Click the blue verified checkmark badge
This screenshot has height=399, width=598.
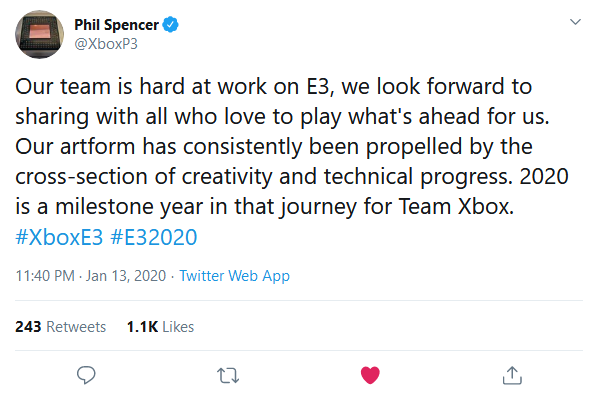(x=170, y=25)
